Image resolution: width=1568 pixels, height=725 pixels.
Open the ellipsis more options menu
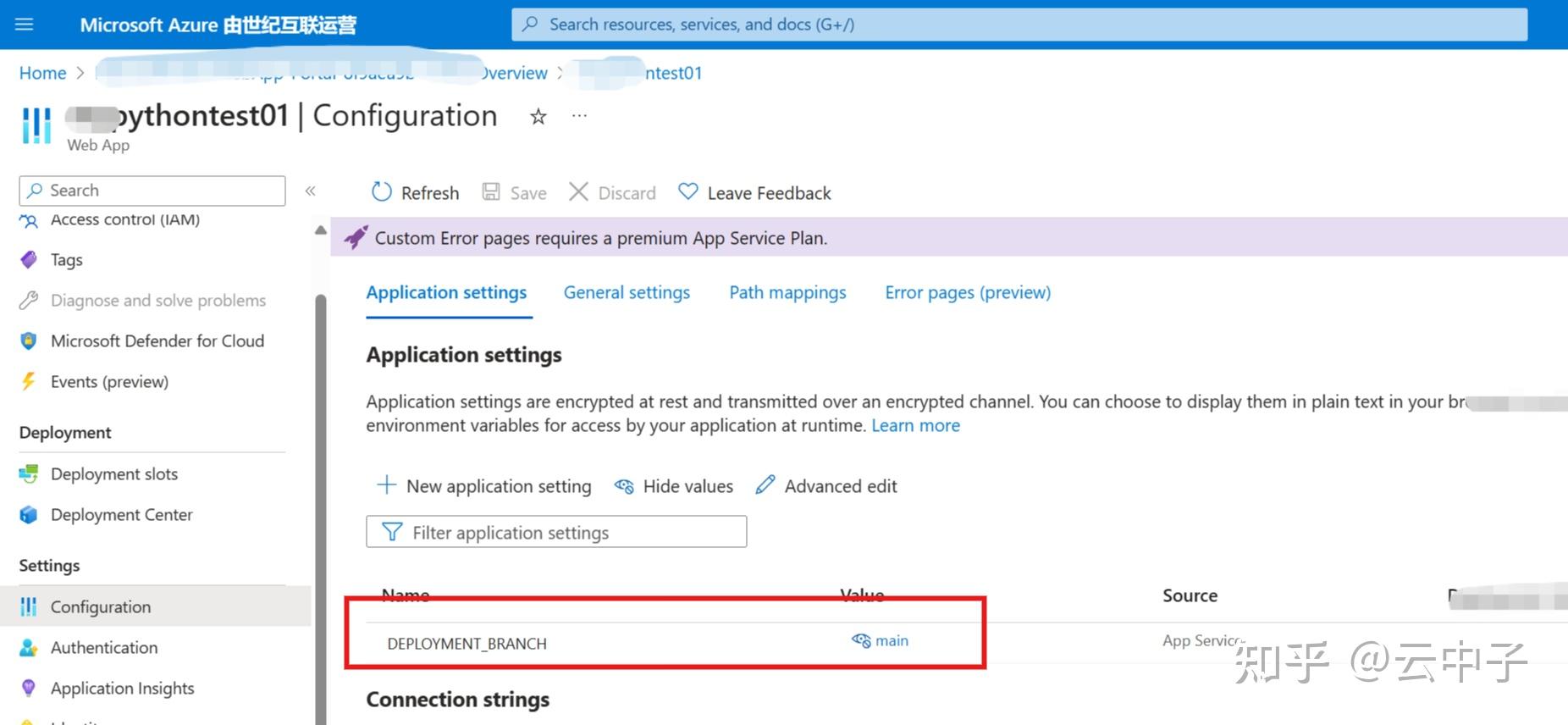pos(579,115)
